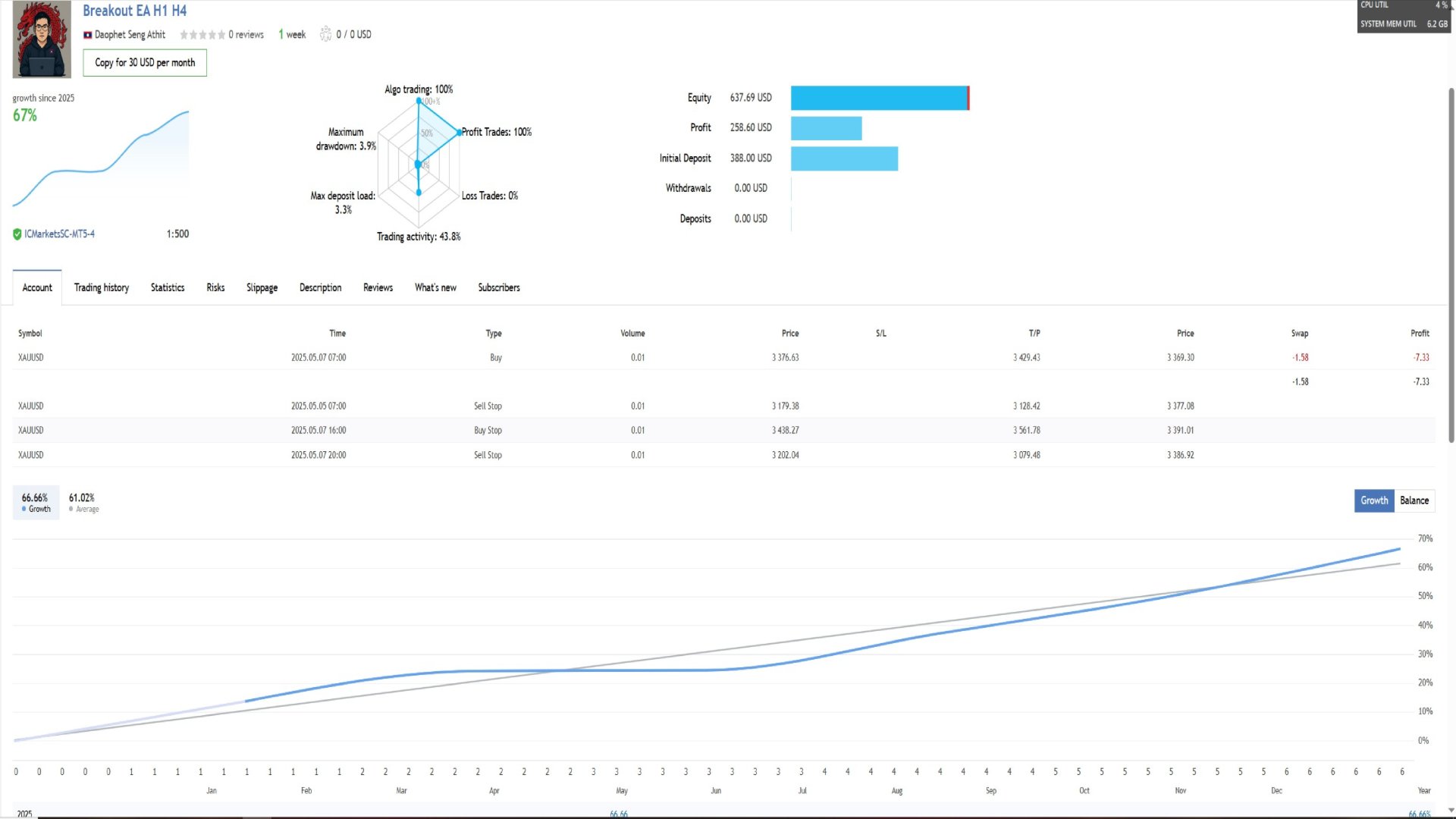Click the growth since 2025 mini chart
The width and height of the screenshot is (1456, 819).
pyautogui.click(x=101, y=158)
